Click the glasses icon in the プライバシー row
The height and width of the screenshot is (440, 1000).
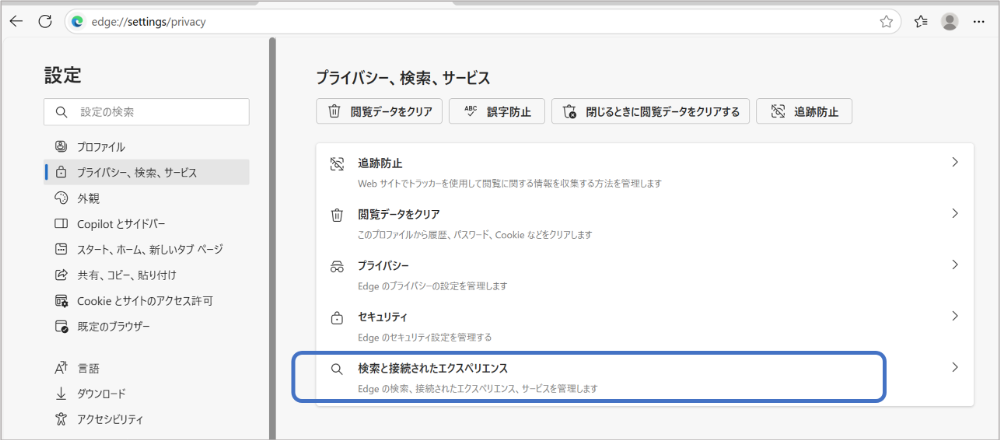tap(337, 267)
